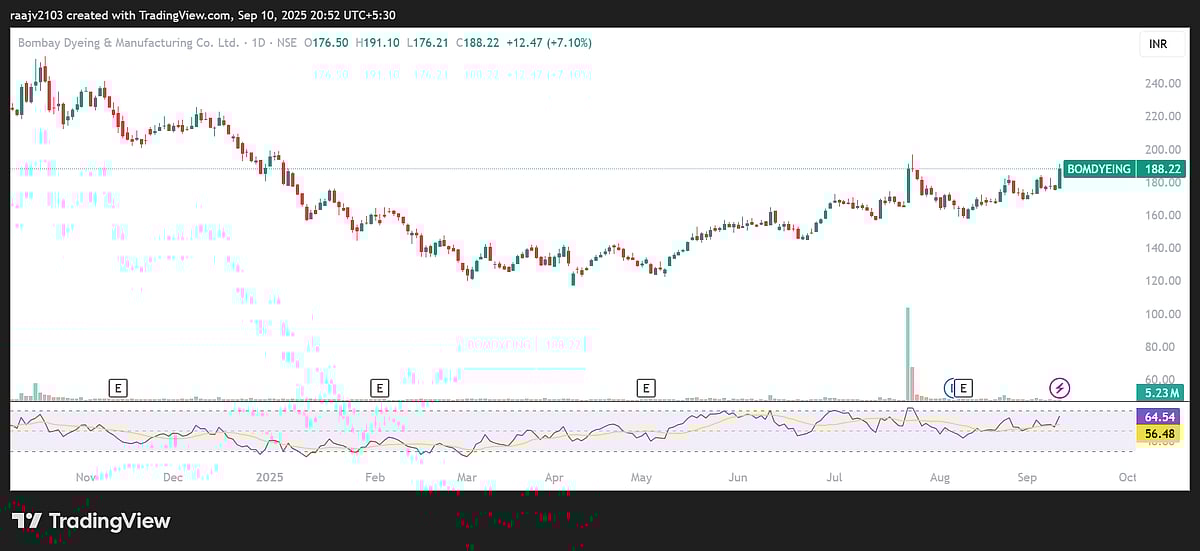The height and width of the screenshot is (551, 1200).
Task: Click the Oct label on time axis
Action: point(1127,478)
